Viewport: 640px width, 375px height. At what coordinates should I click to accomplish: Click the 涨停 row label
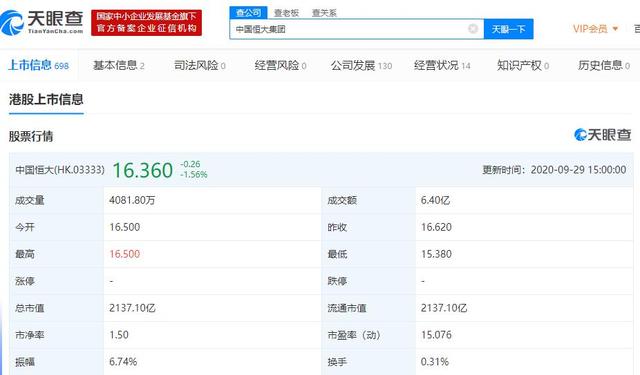tap(25, 281)
